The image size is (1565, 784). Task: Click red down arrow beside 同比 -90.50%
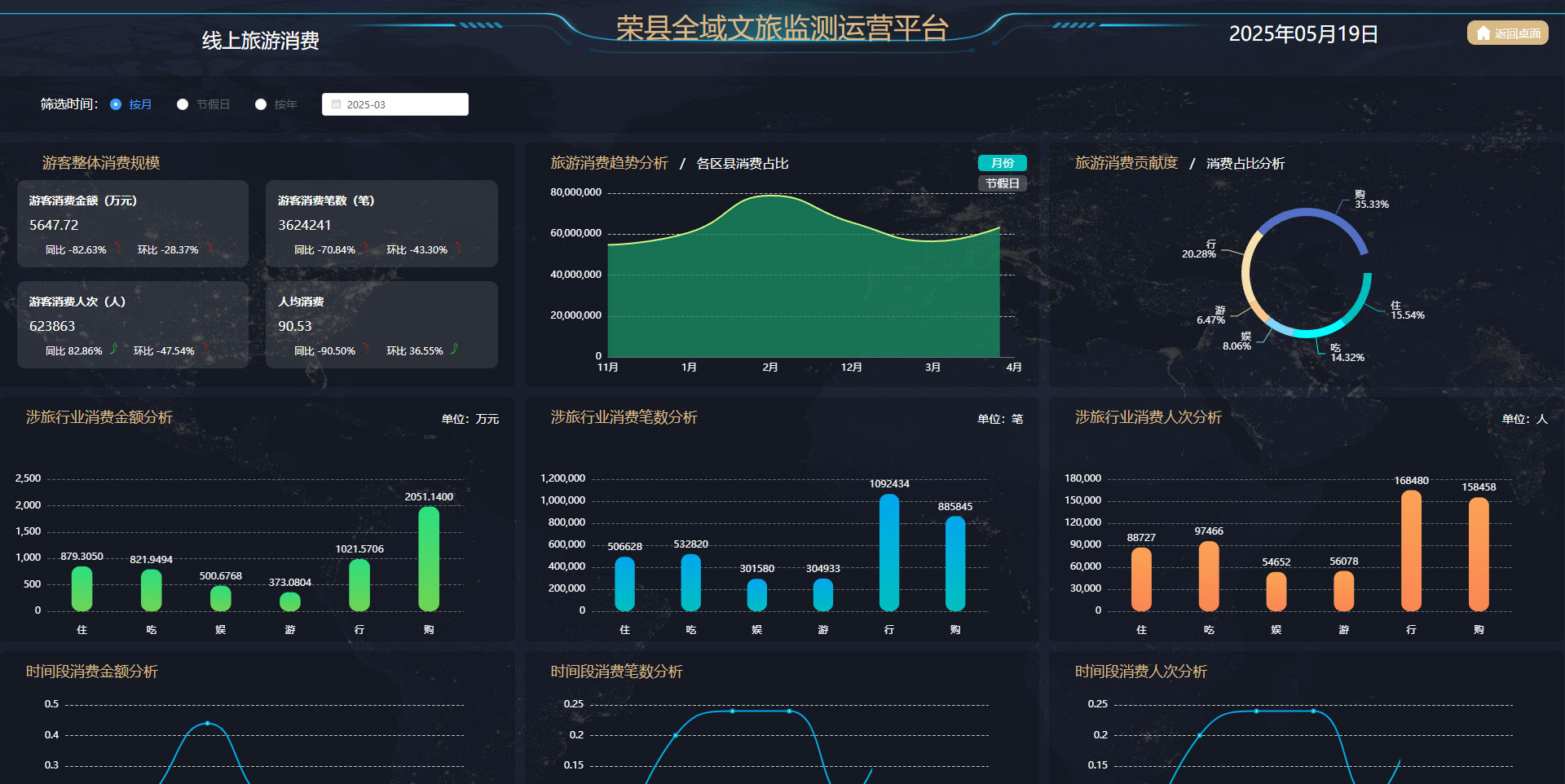(367, 350)
